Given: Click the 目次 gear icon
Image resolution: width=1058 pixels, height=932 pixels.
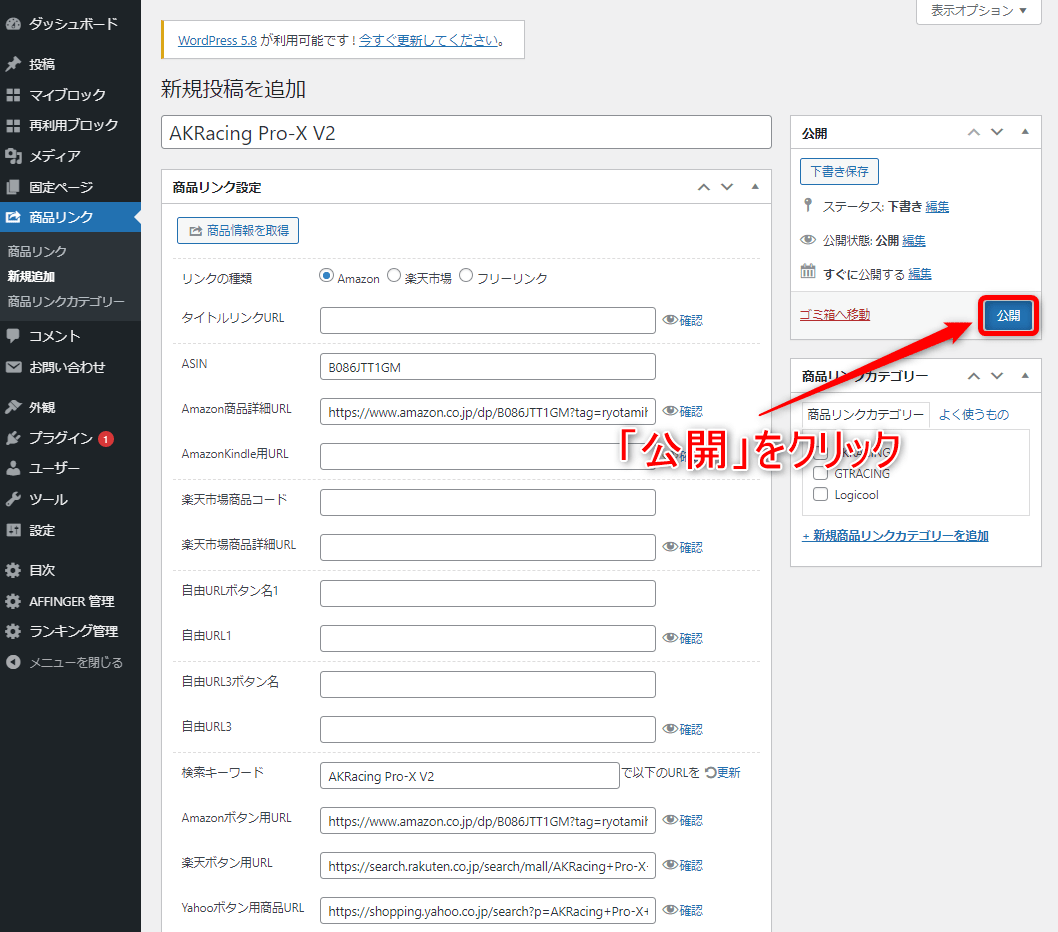Looking at the screenshot, I should click(13, 570).
